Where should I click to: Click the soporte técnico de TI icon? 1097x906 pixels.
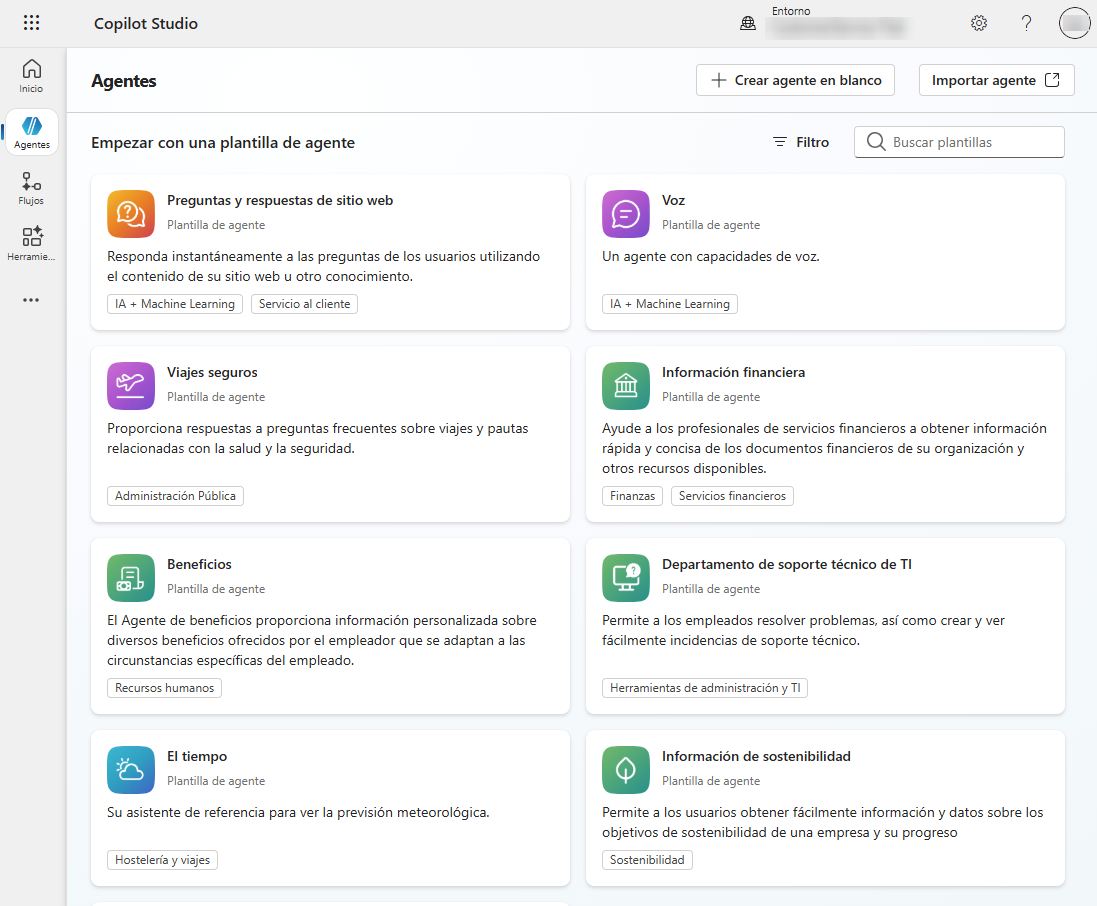click(625, 578)
